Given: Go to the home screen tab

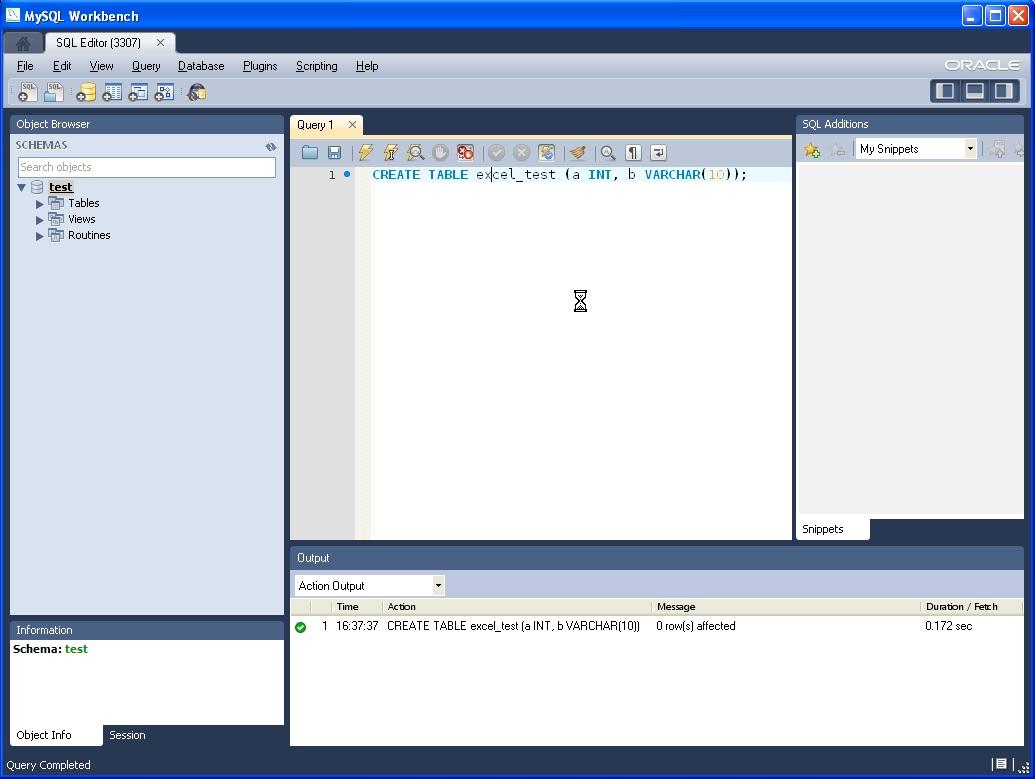Looking at the screenshot, I should [x=23, y=44].
